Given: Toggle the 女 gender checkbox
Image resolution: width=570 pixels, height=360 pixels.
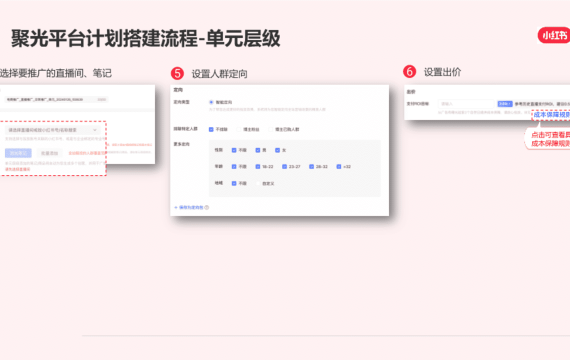Looking at the screenshot, I should tap(277, 150).
